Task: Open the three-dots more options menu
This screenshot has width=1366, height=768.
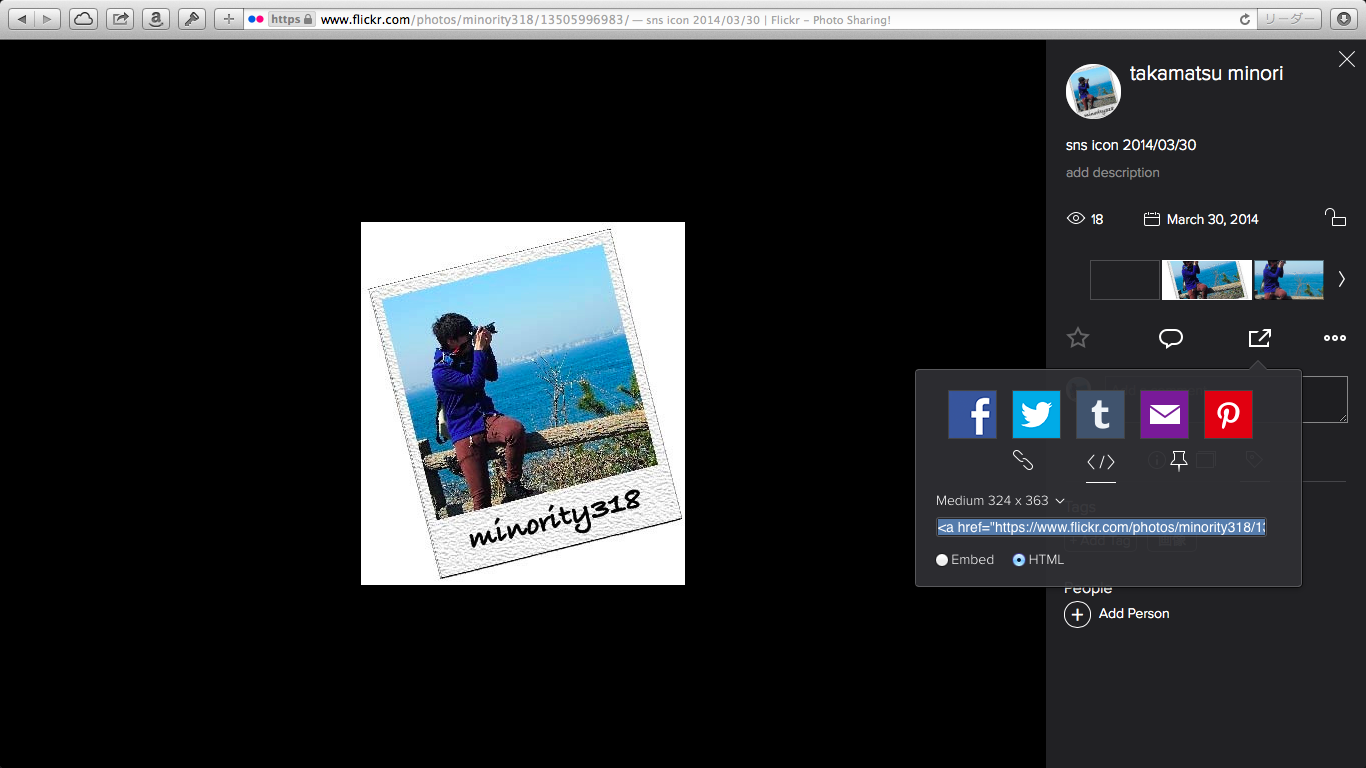Action: point(1334,338)
